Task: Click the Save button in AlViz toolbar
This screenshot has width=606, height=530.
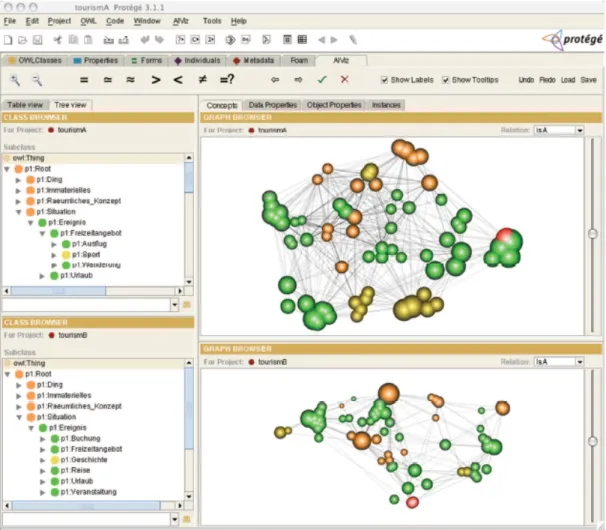Action: (x=588, y=80)
